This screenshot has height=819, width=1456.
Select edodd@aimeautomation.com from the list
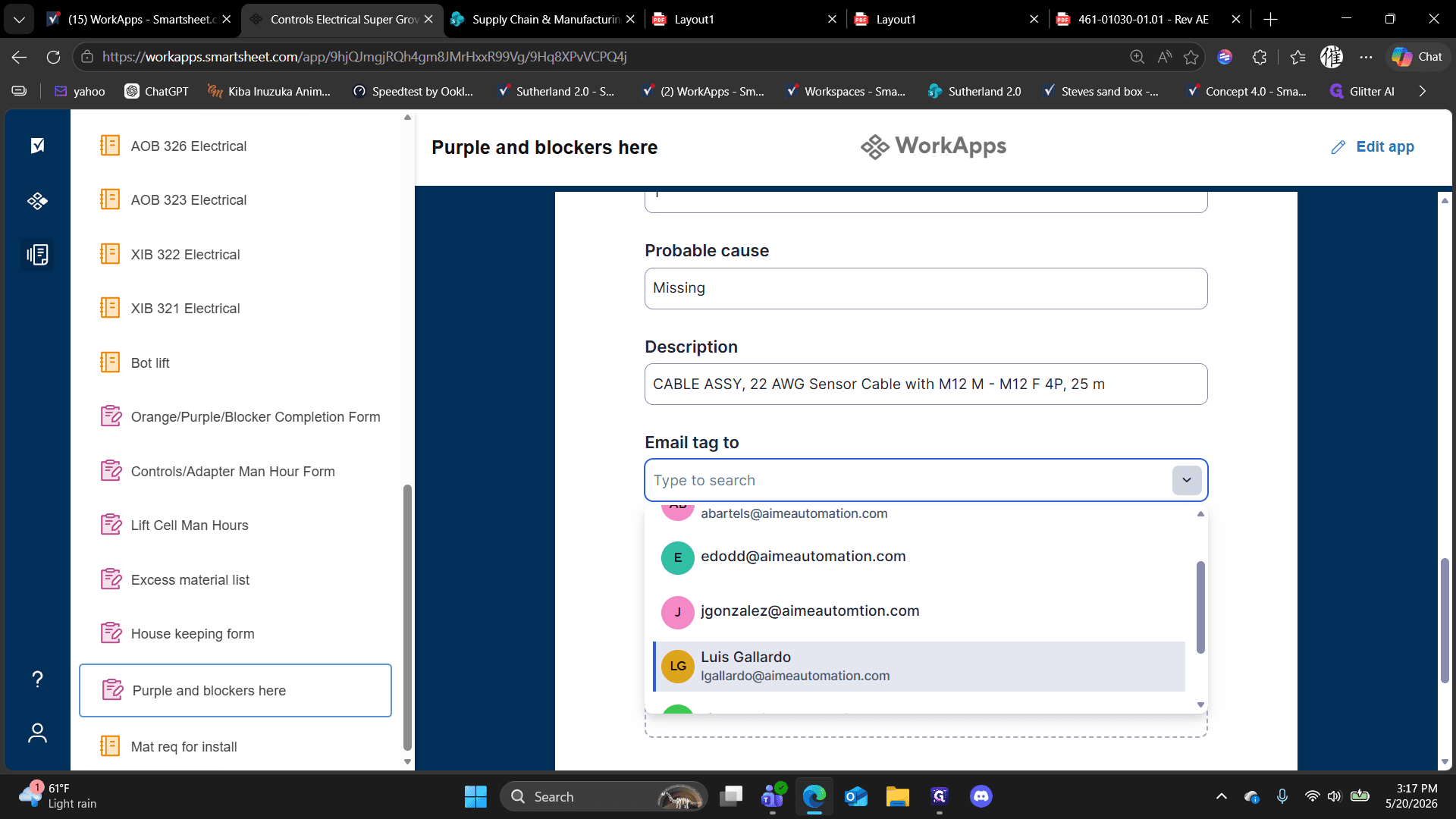[919, 557]
